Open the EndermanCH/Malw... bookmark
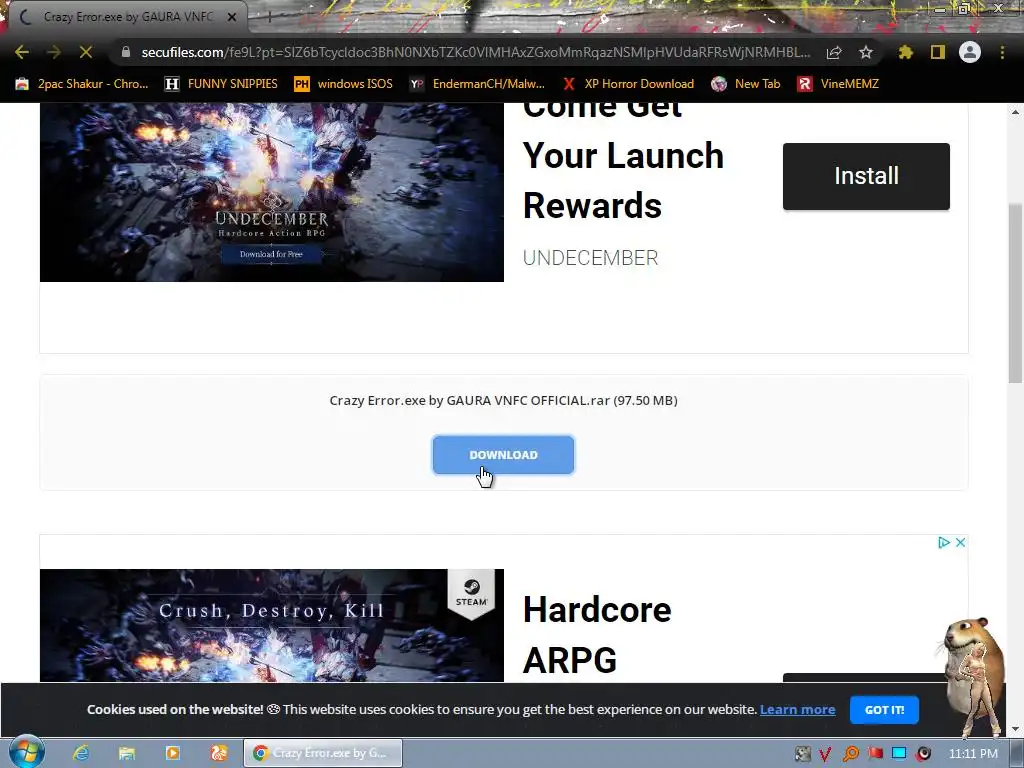 (477, 84)
